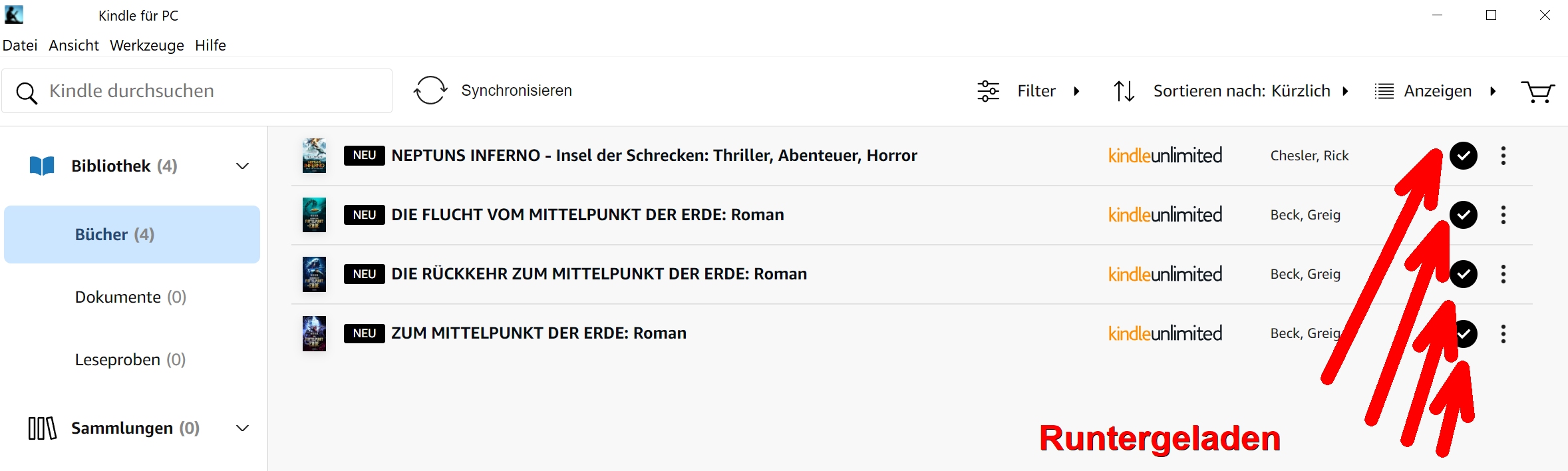1568x471 pixels.
Task: Open three-dot menu for DIE FLUCHT book
Action: pyautogui.click(x=1503, y=215)
